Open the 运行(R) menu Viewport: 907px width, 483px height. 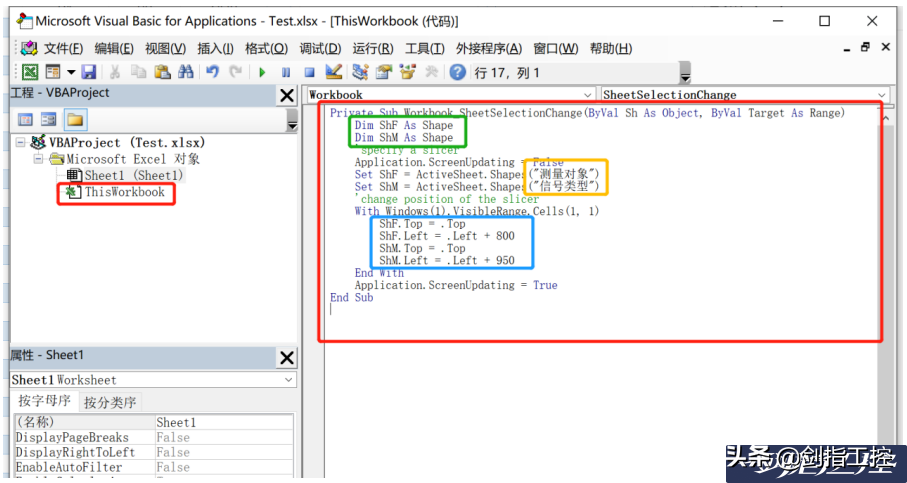(373, 49)
